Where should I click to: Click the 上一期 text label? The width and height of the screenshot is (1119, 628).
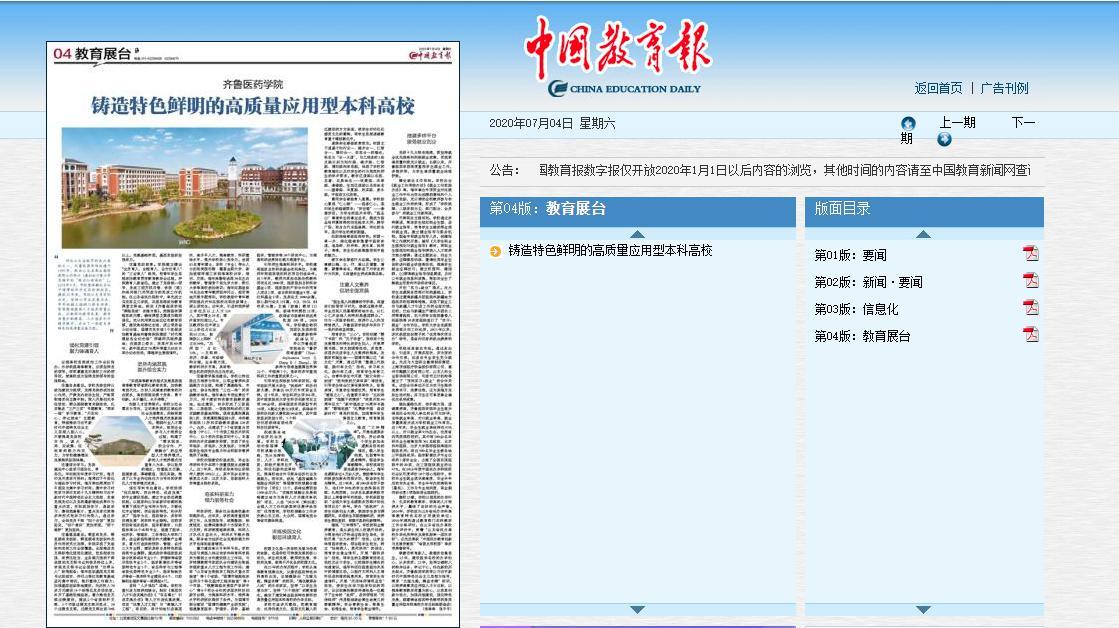click(956, 122)
